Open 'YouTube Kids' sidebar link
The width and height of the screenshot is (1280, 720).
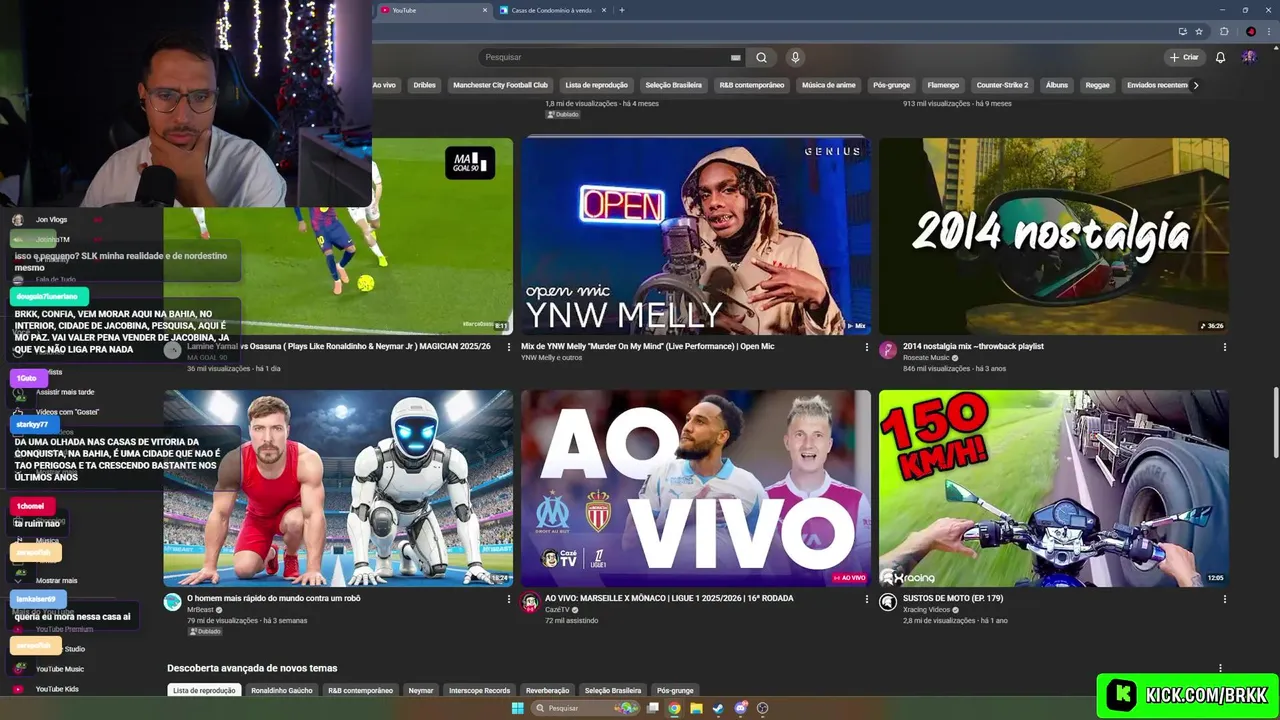pos(57,689)
